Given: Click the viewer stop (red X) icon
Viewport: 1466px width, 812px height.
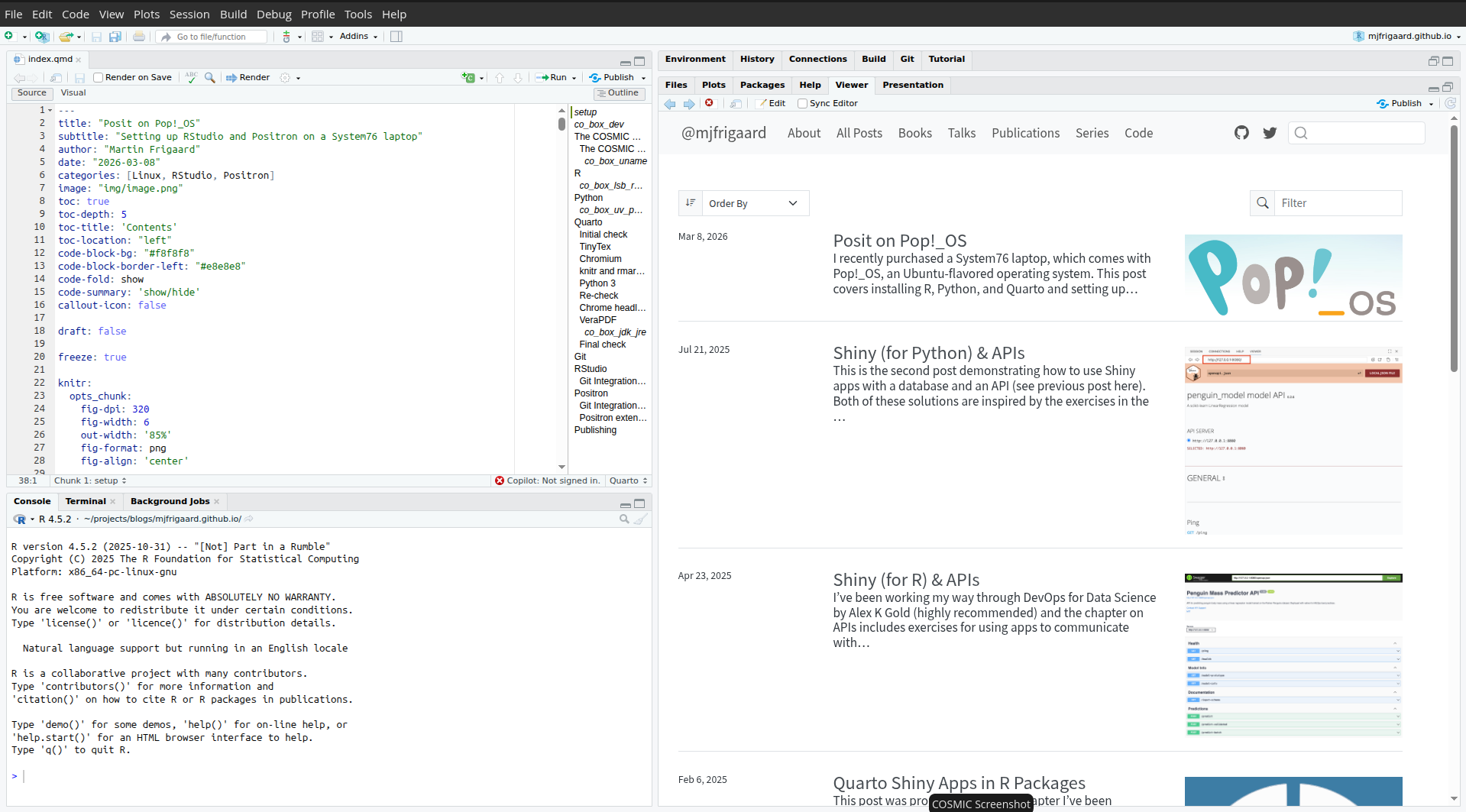Looking at the screenshot, I should [709, 103].
